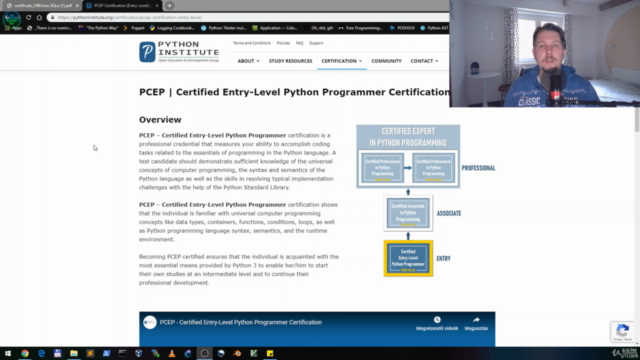Open OBS Studio from the taskbar
This screenshot has height=360, width=640.
point(204,353)
